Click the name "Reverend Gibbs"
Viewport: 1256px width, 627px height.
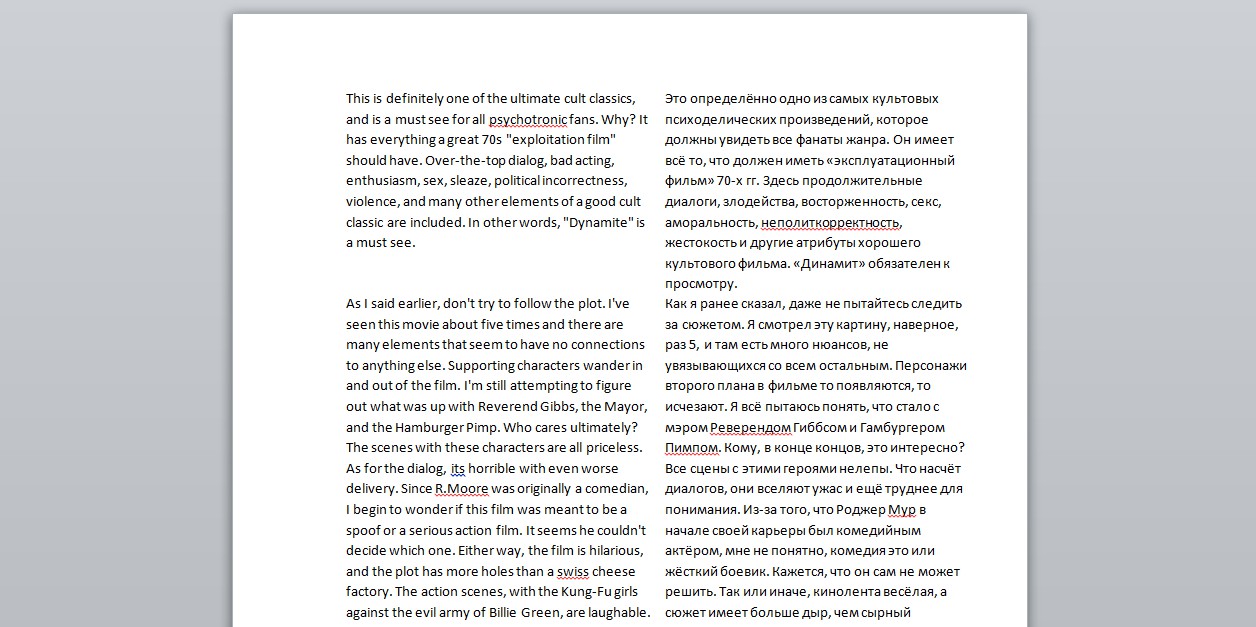pyautogui.click(x=529, y=407)
